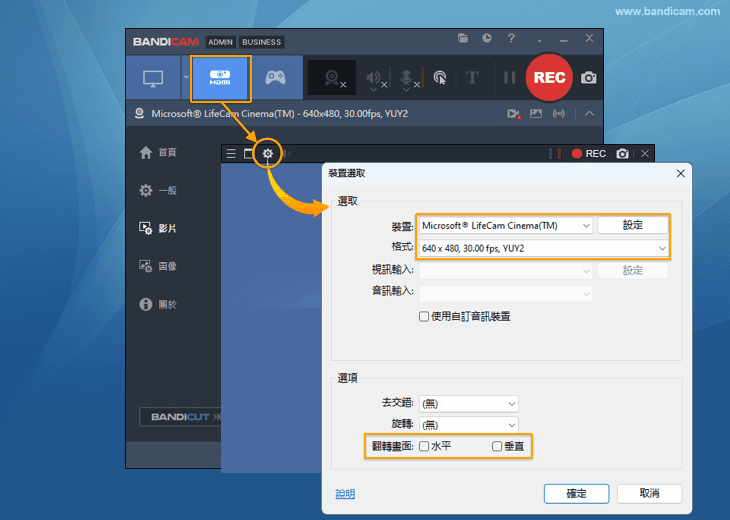This screenshot has height=520, width=730.
Task: Select HDMI device recording mode
Action: (221, 78)
